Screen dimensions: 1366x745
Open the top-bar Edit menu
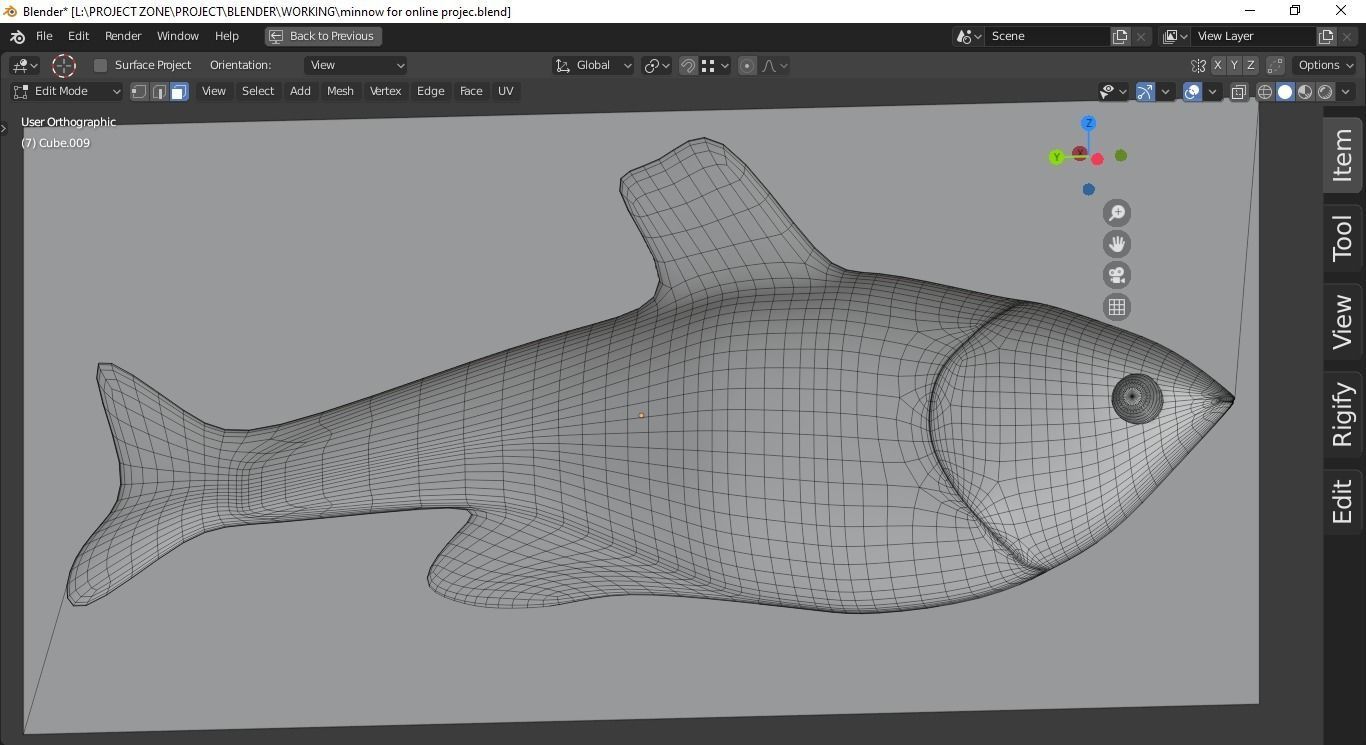(78, 36)
